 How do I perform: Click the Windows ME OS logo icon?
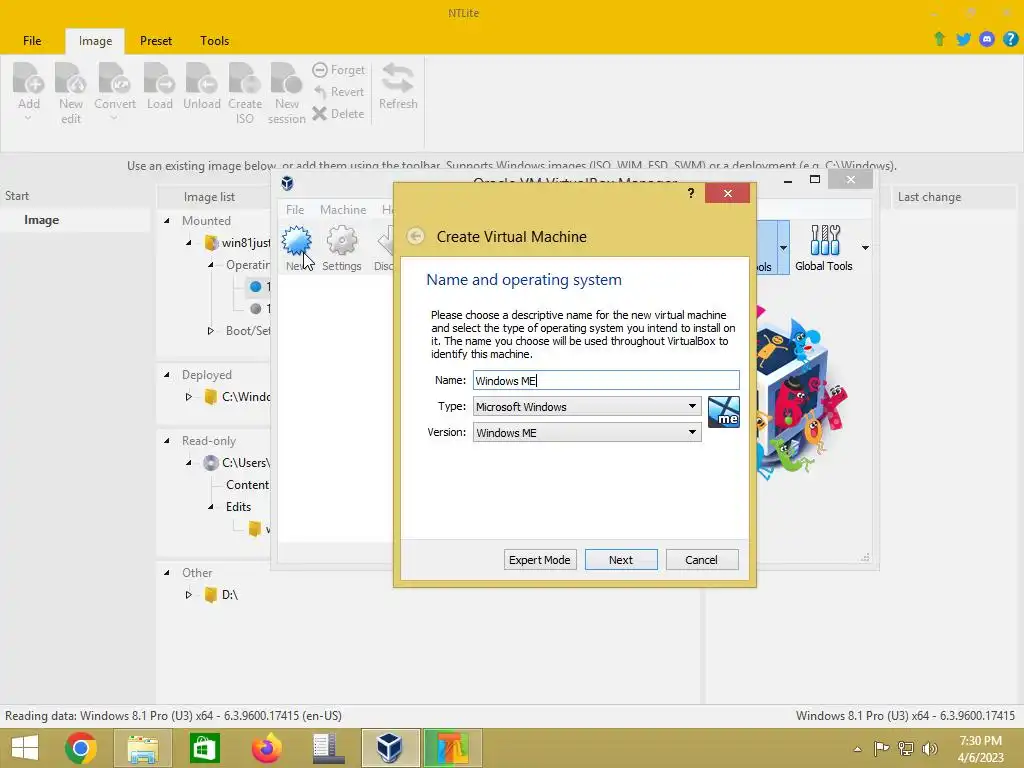tap(724, 412)
